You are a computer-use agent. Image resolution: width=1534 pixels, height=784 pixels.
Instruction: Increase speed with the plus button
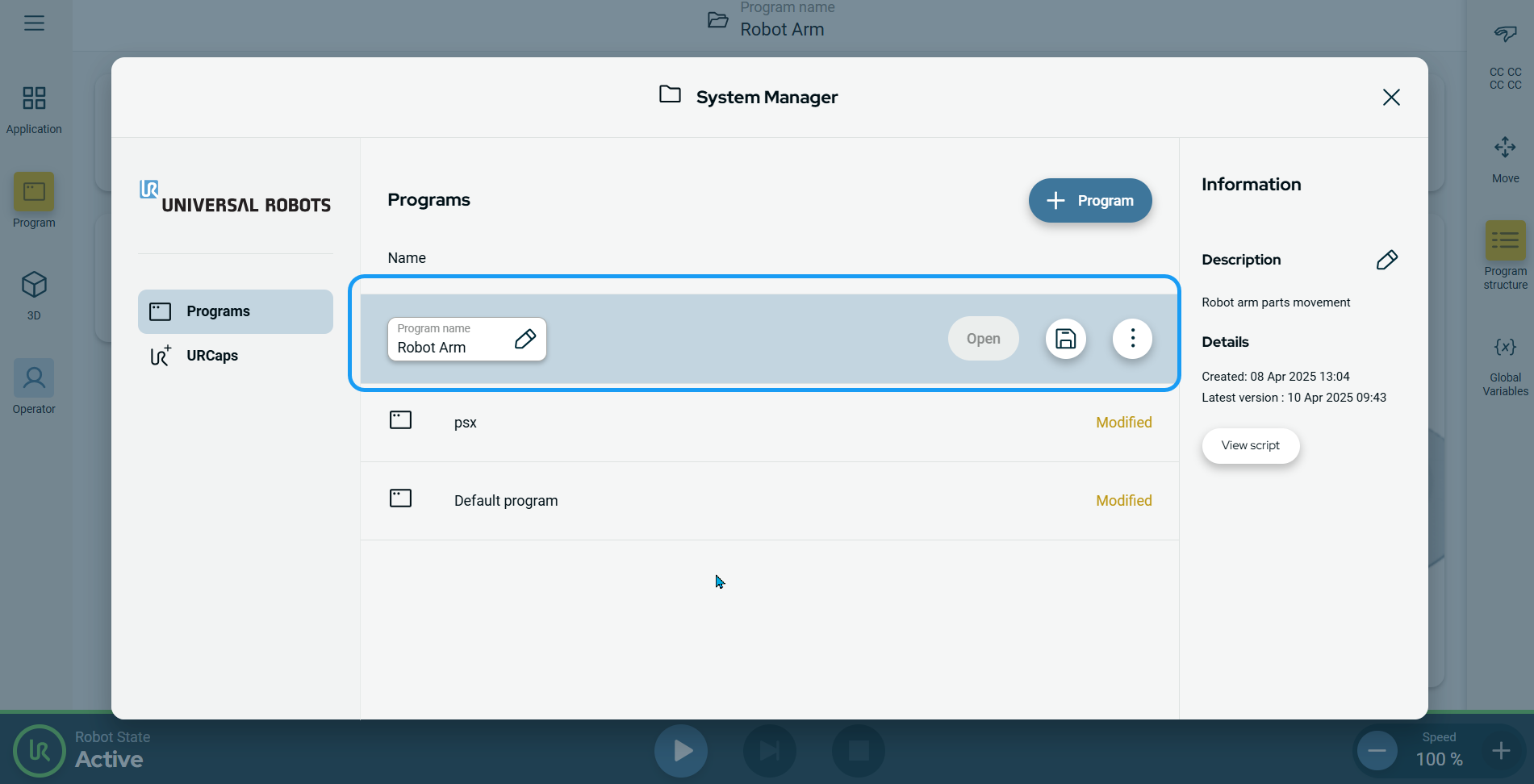pyautogui.click(x=1500, y=751)
